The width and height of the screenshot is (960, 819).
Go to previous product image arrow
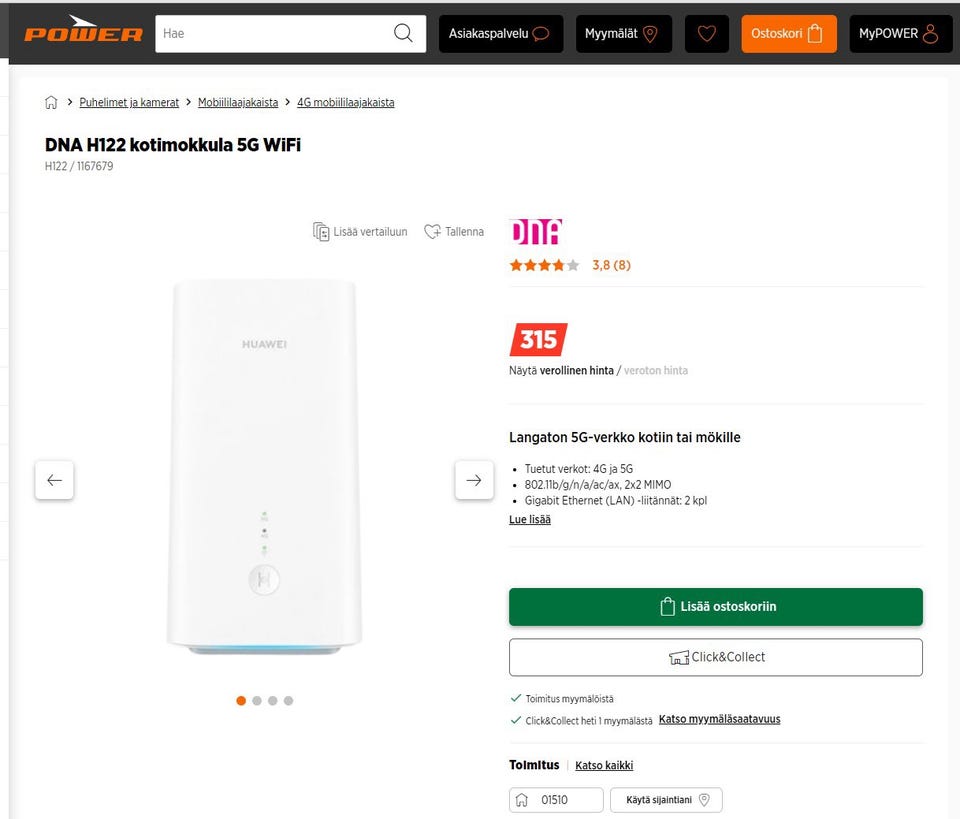tap(54, 480)
